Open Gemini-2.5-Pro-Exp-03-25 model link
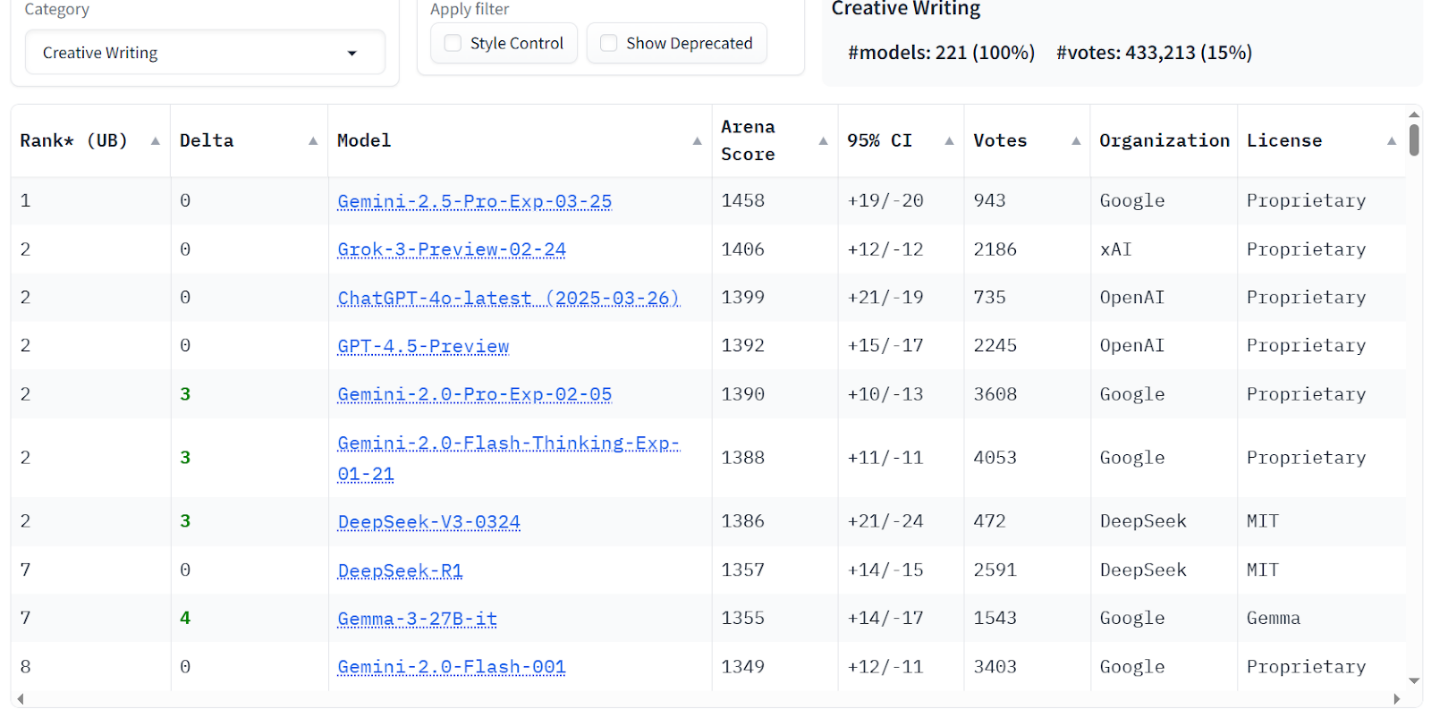 pos(474,201)
